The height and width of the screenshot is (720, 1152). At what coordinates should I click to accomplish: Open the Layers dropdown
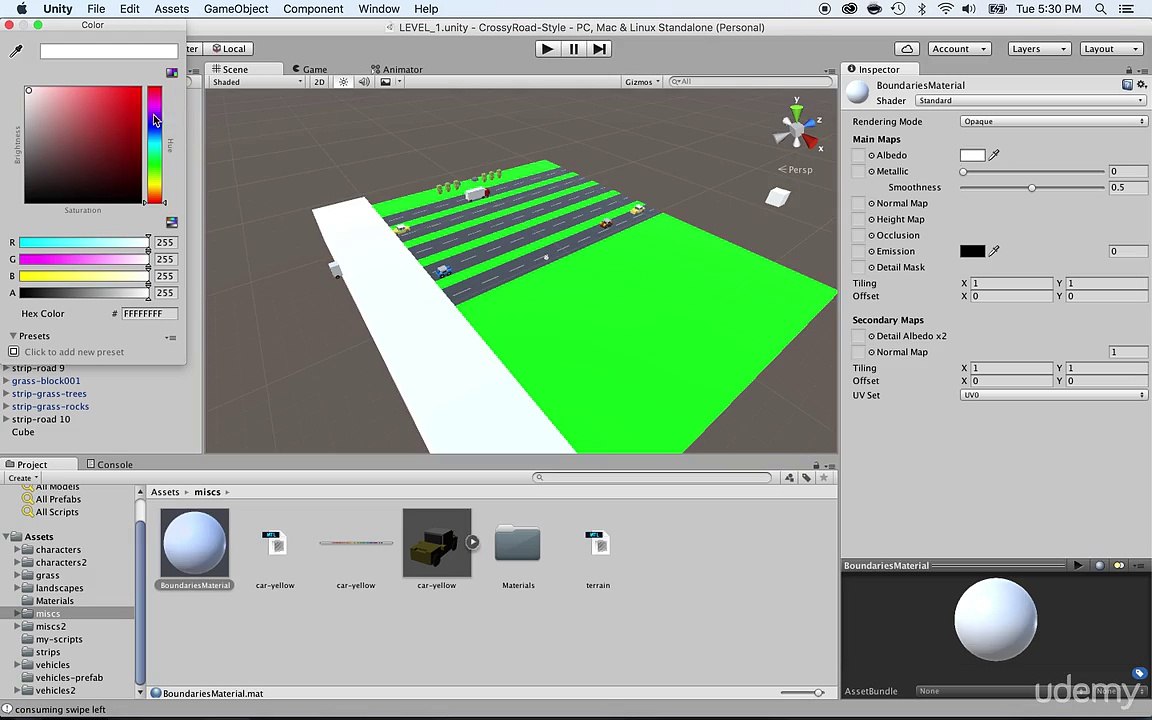click(1040, 49)
